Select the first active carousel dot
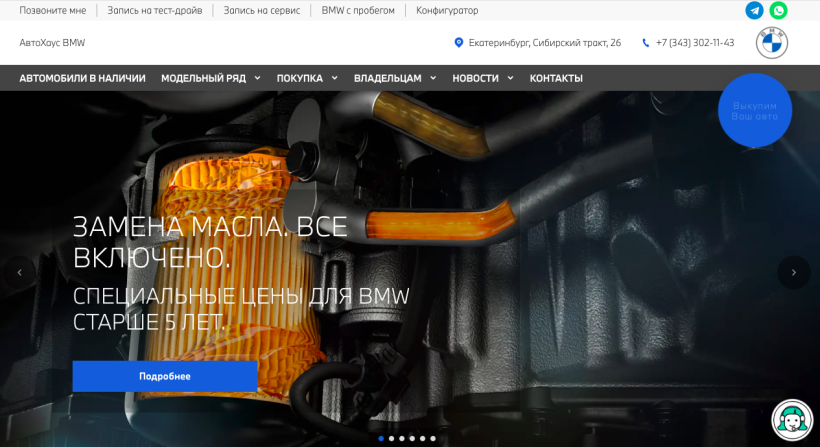 (381, 439)
